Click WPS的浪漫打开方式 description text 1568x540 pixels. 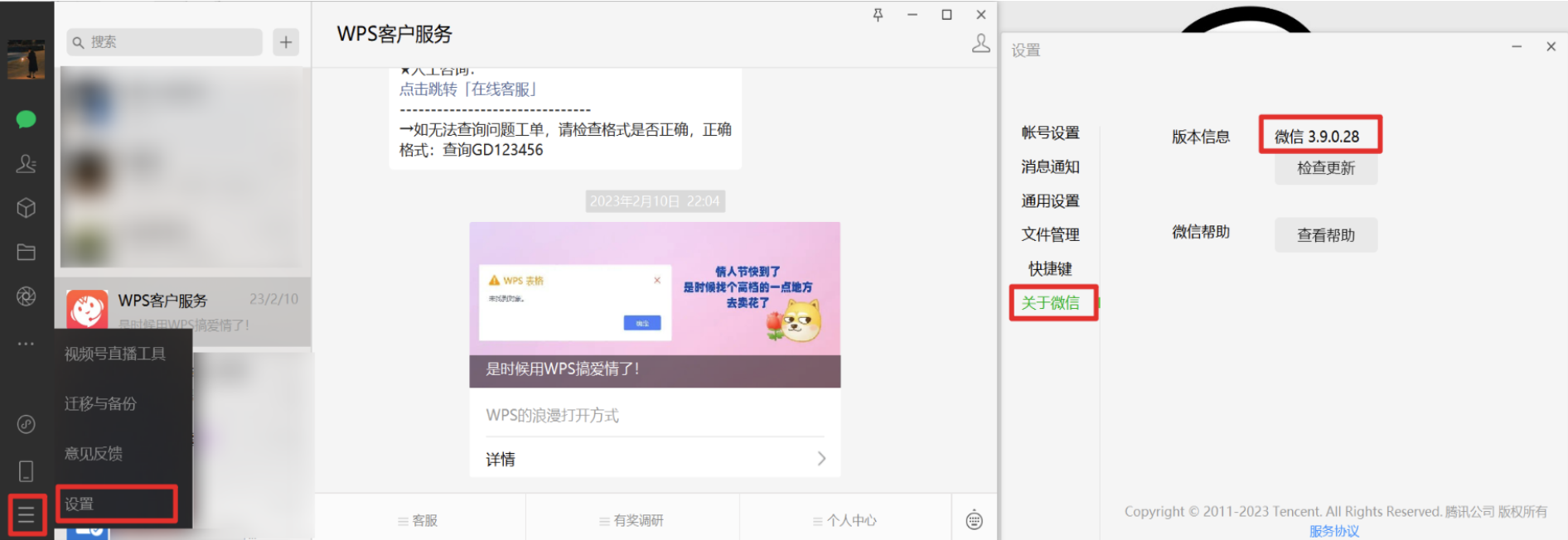tap(553, 416)
